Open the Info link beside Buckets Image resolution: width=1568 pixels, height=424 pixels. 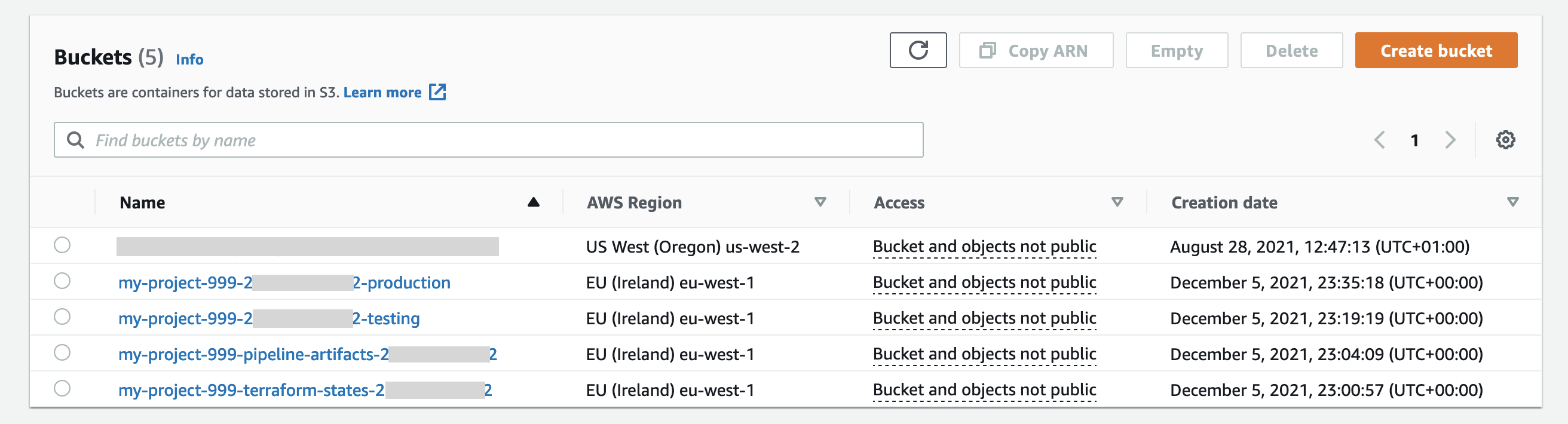[189, 60]
